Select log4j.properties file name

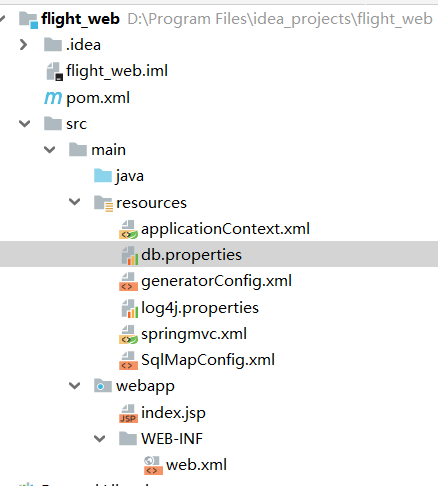(x=200, y=308)
